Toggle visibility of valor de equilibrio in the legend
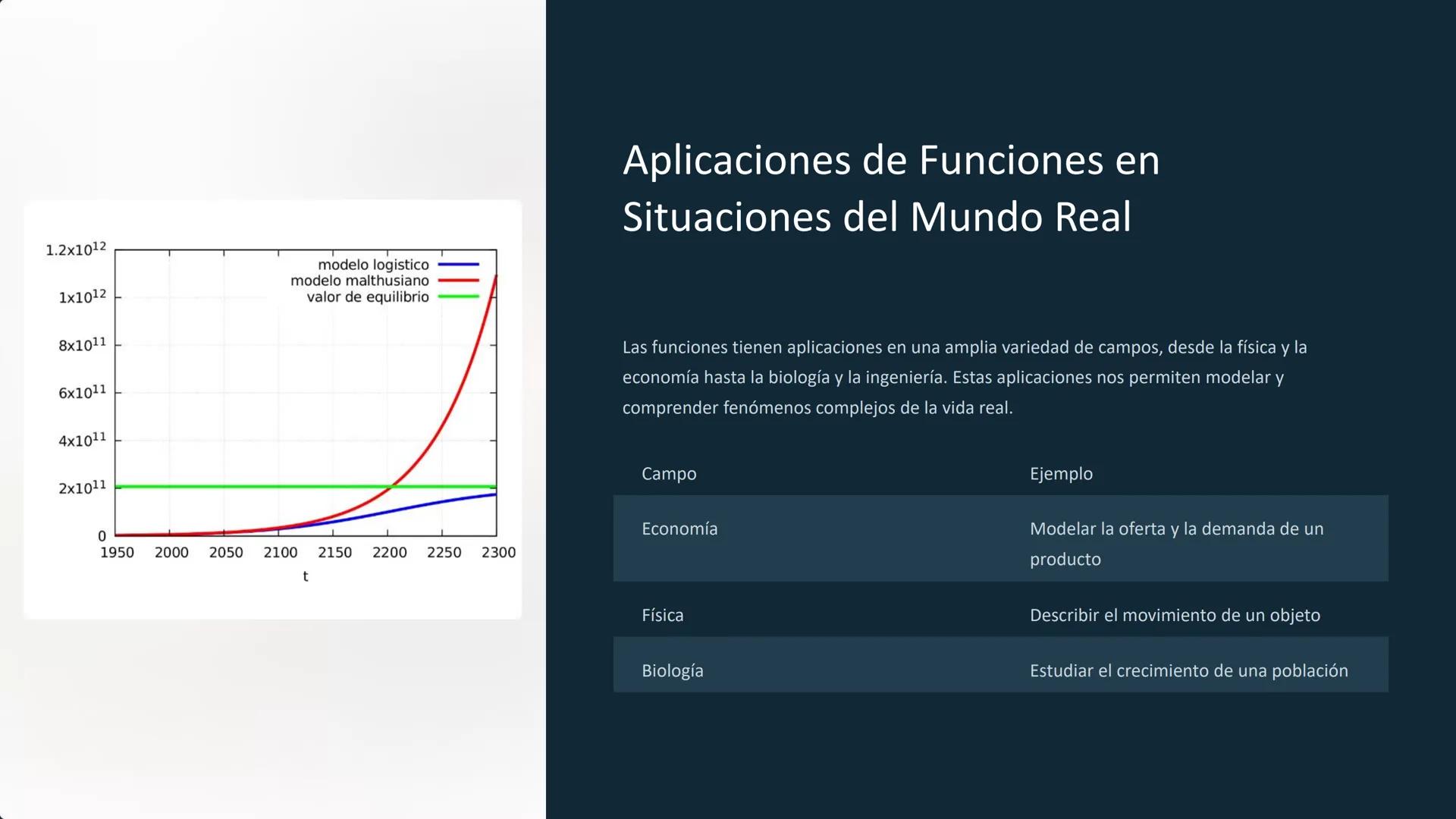Screen dimensions: 1456x819 coord(366,297)
